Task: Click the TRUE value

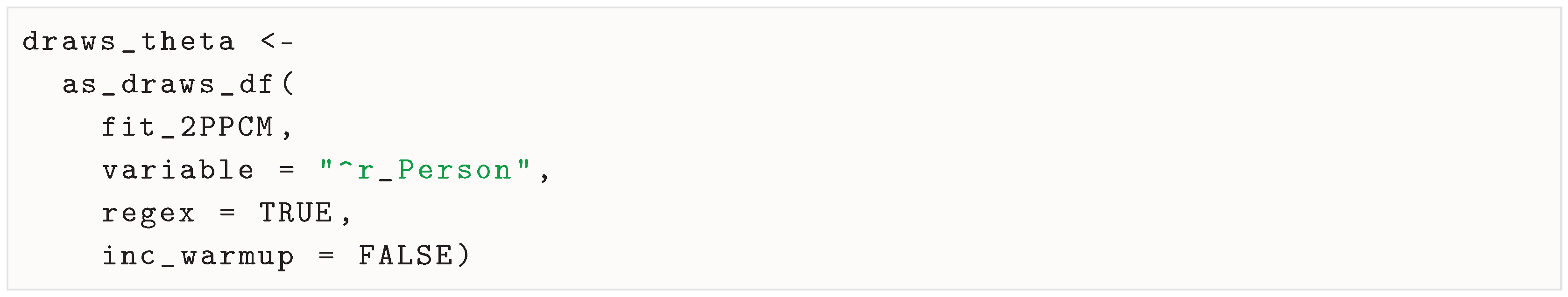Action: (297, 213)
